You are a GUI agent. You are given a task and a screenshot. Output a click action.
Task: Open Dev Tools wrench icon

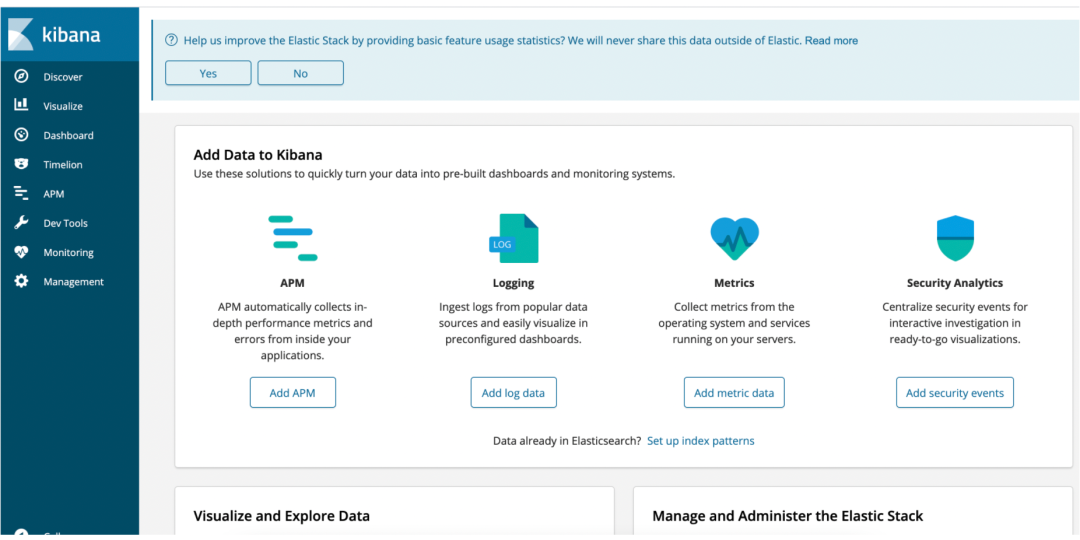pyautogui.click(x=21, y=223)
